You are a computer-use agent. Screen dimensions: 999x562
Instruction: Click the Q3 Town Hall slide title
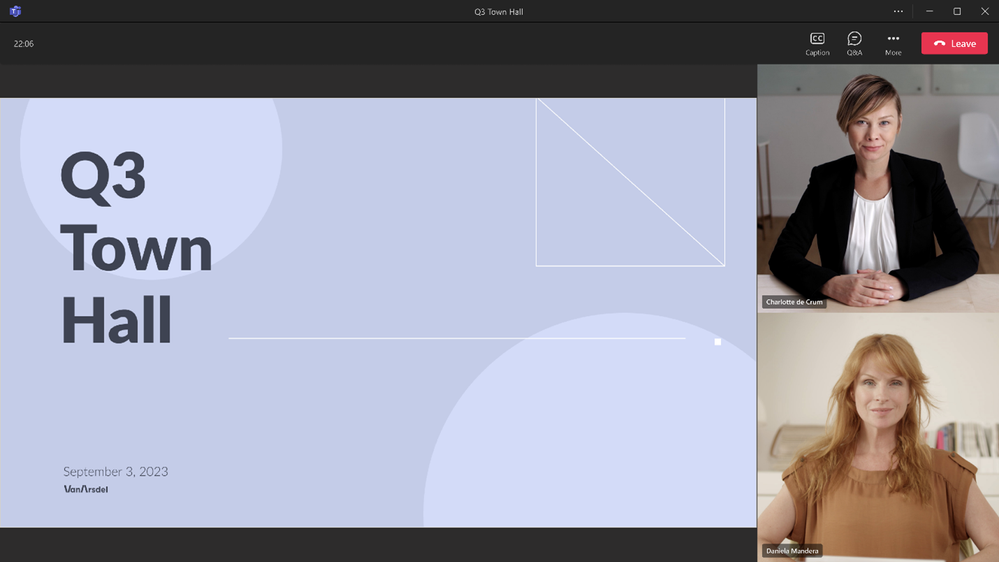point(136,248)
